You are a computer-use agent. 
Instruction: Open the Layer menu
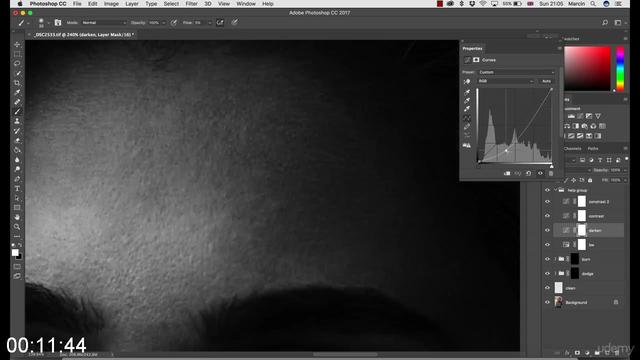click(x=132, y=4)
